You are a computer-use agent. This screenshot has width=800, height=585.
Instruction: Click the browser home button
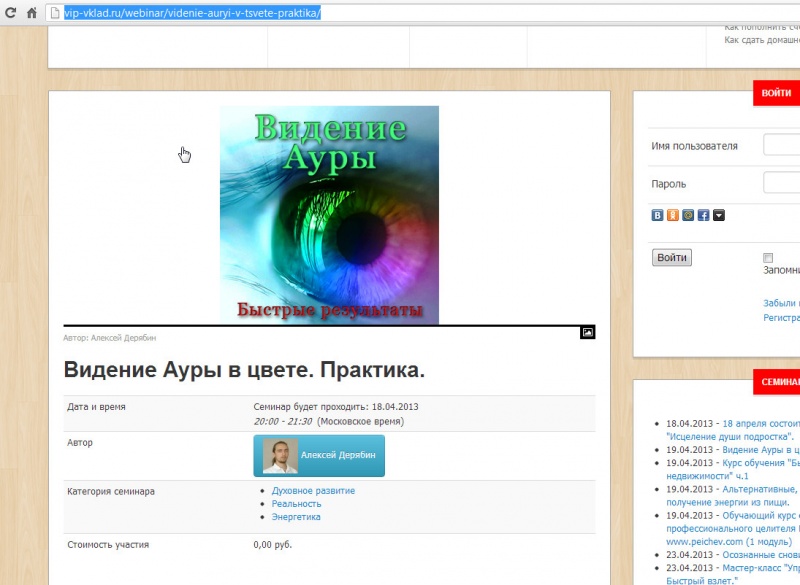pyautogui.click(x=31, y=14)
